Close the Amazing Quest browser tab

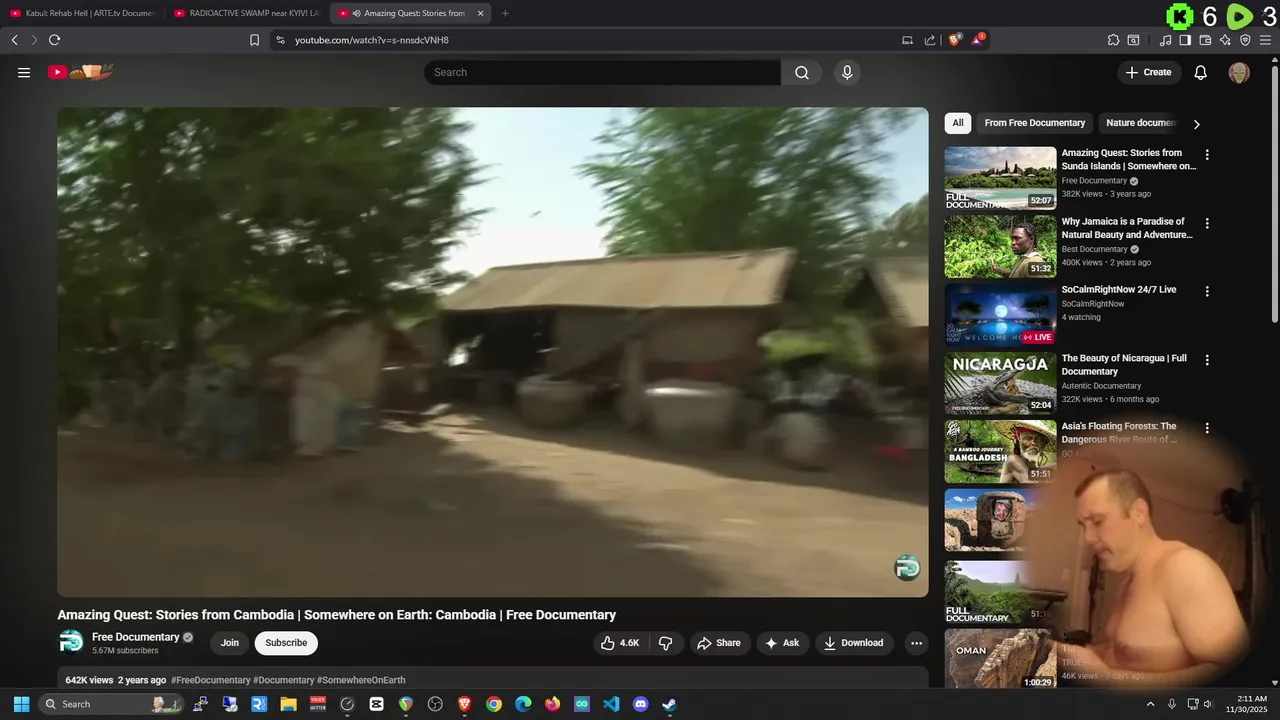(x=480, y=13)
